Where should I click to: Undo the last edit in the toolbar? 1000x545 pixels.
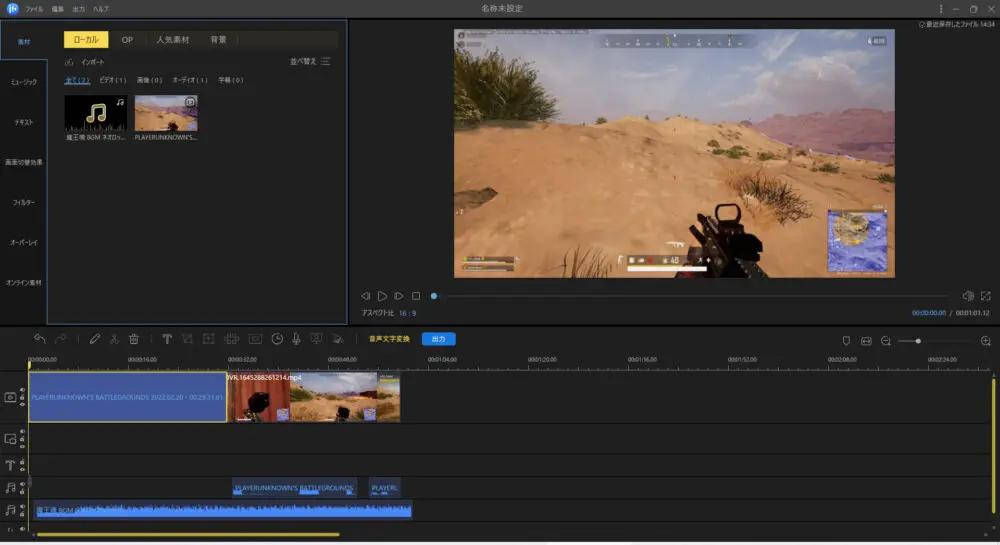click(x=40, y=339)
